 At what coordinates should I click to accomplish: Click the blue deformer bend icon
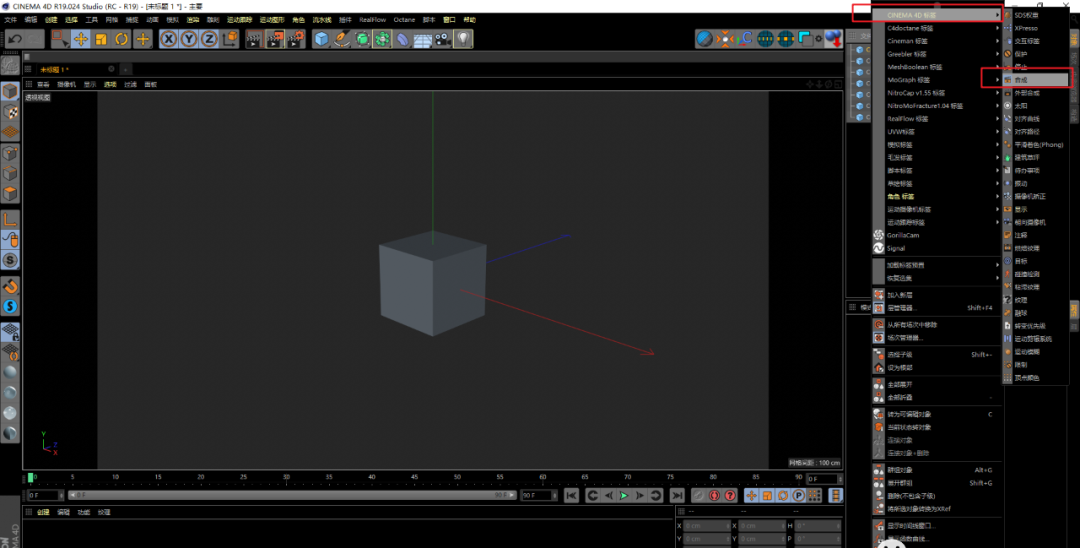click(403, 39)
